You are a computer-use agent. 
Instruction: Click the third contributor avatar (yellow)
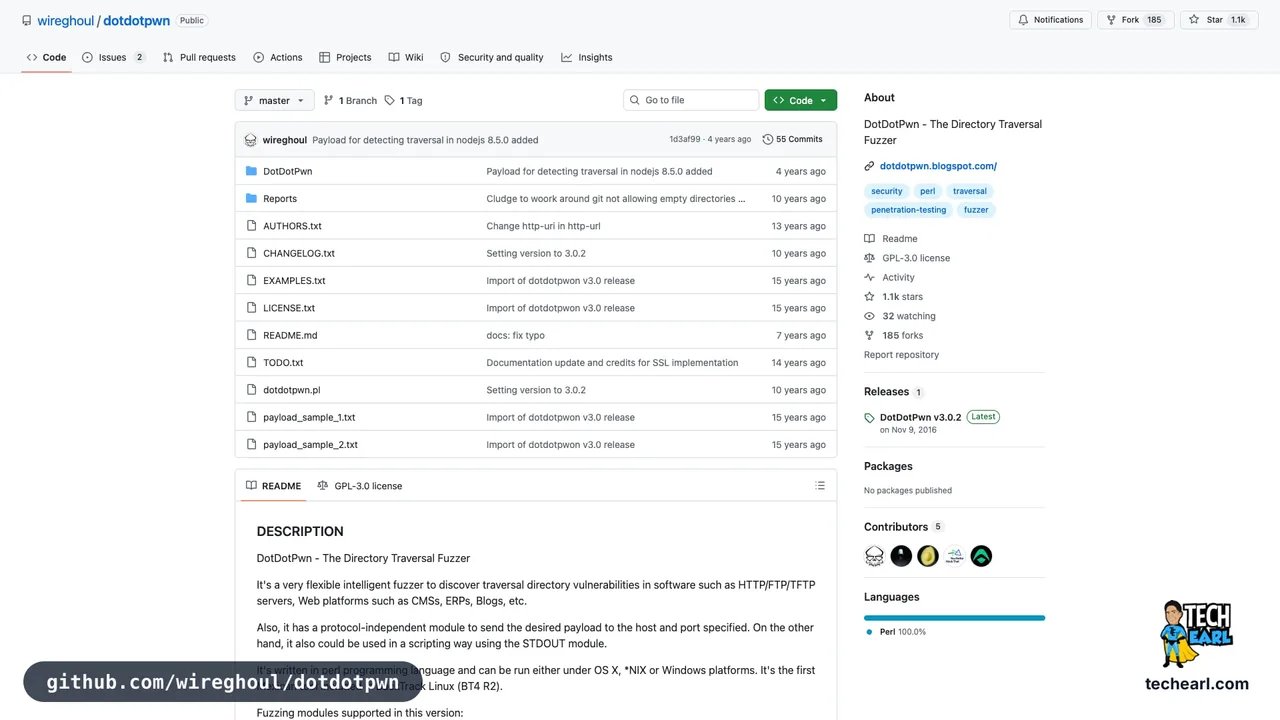pos(928,556)
